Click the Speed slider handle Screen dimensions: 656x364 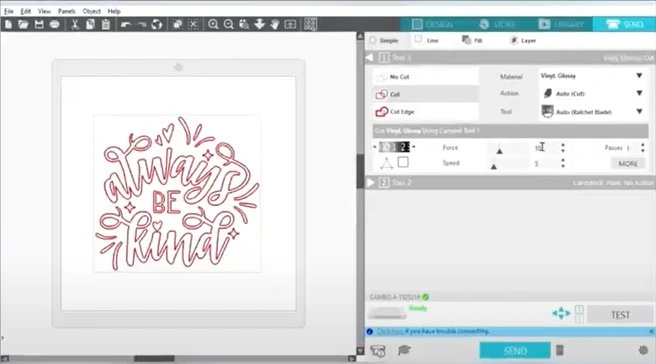click(494, 167)
